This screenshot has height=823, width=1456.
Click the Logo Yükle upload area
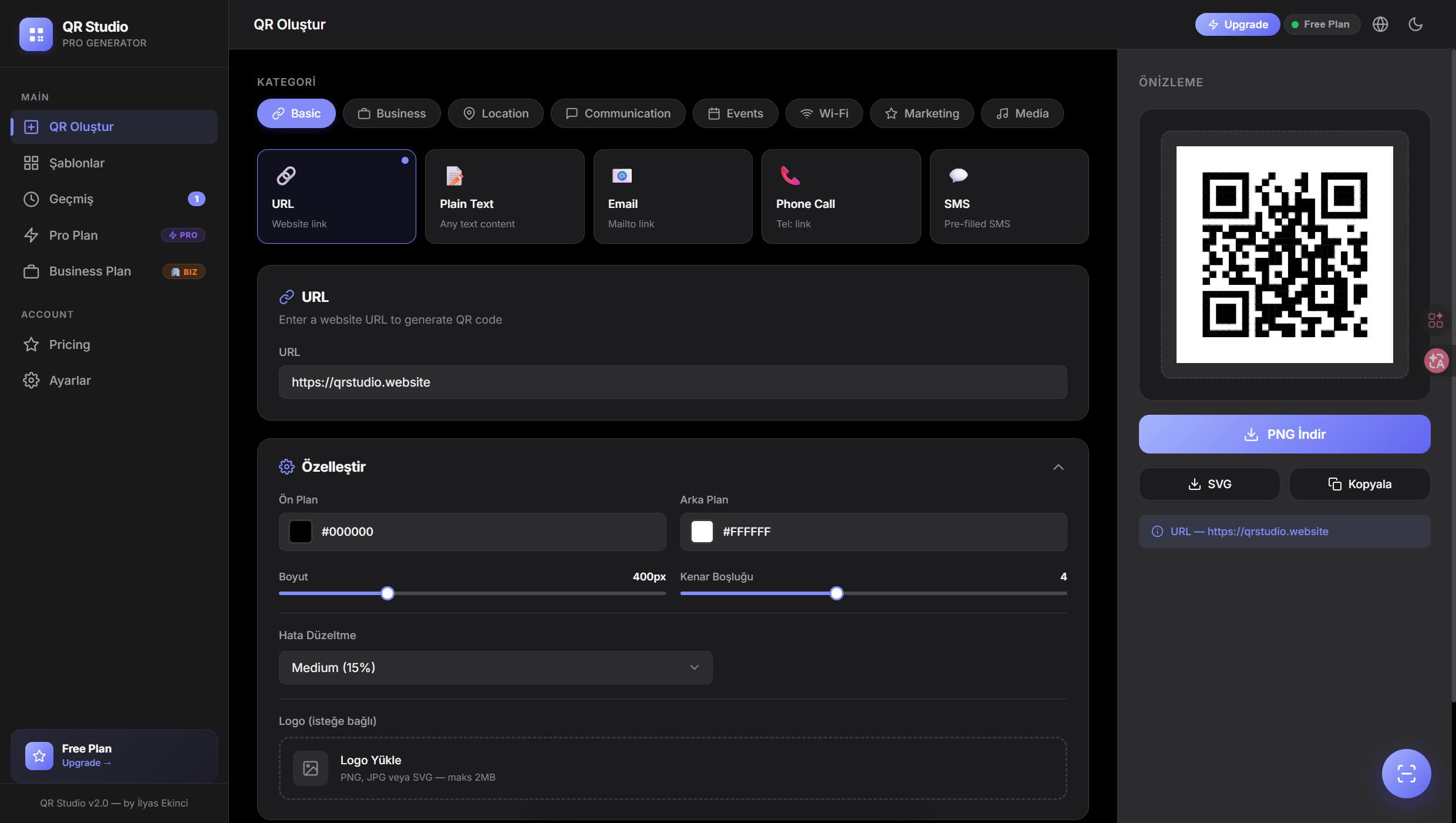[673, 768]
